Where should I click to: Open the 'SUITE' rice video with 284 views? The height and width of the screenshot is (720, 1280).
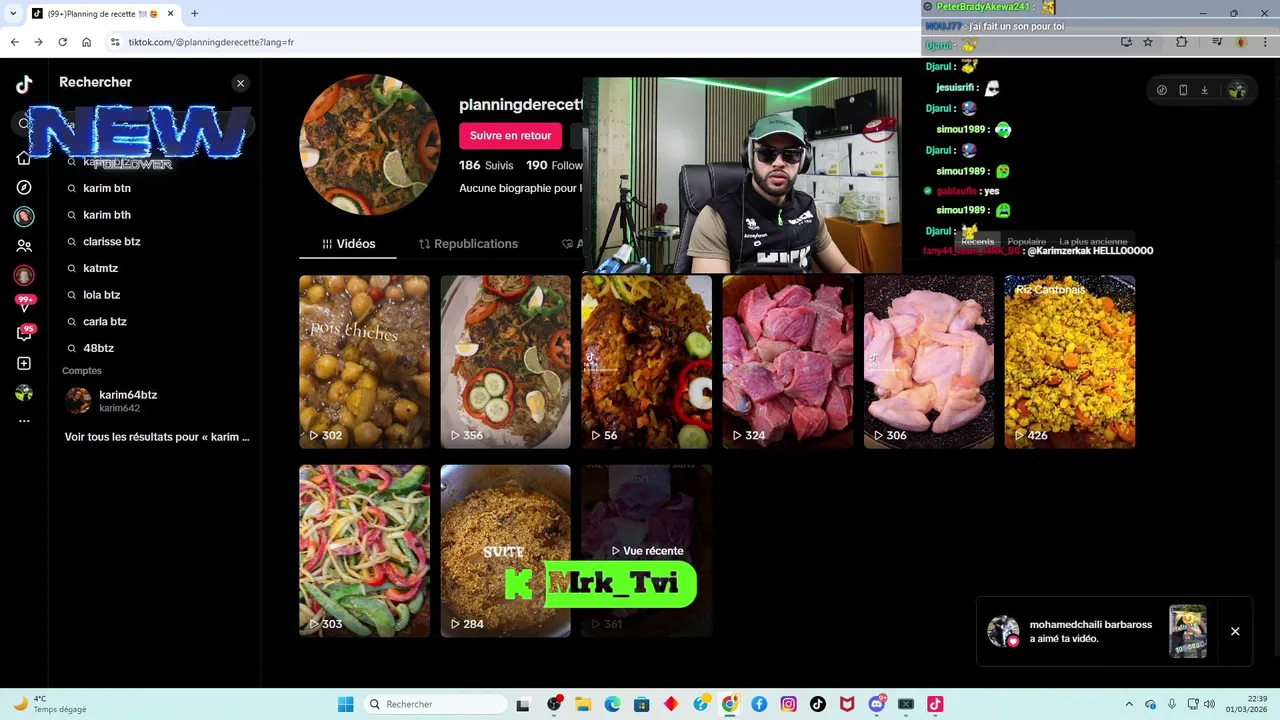coord(505,551)
